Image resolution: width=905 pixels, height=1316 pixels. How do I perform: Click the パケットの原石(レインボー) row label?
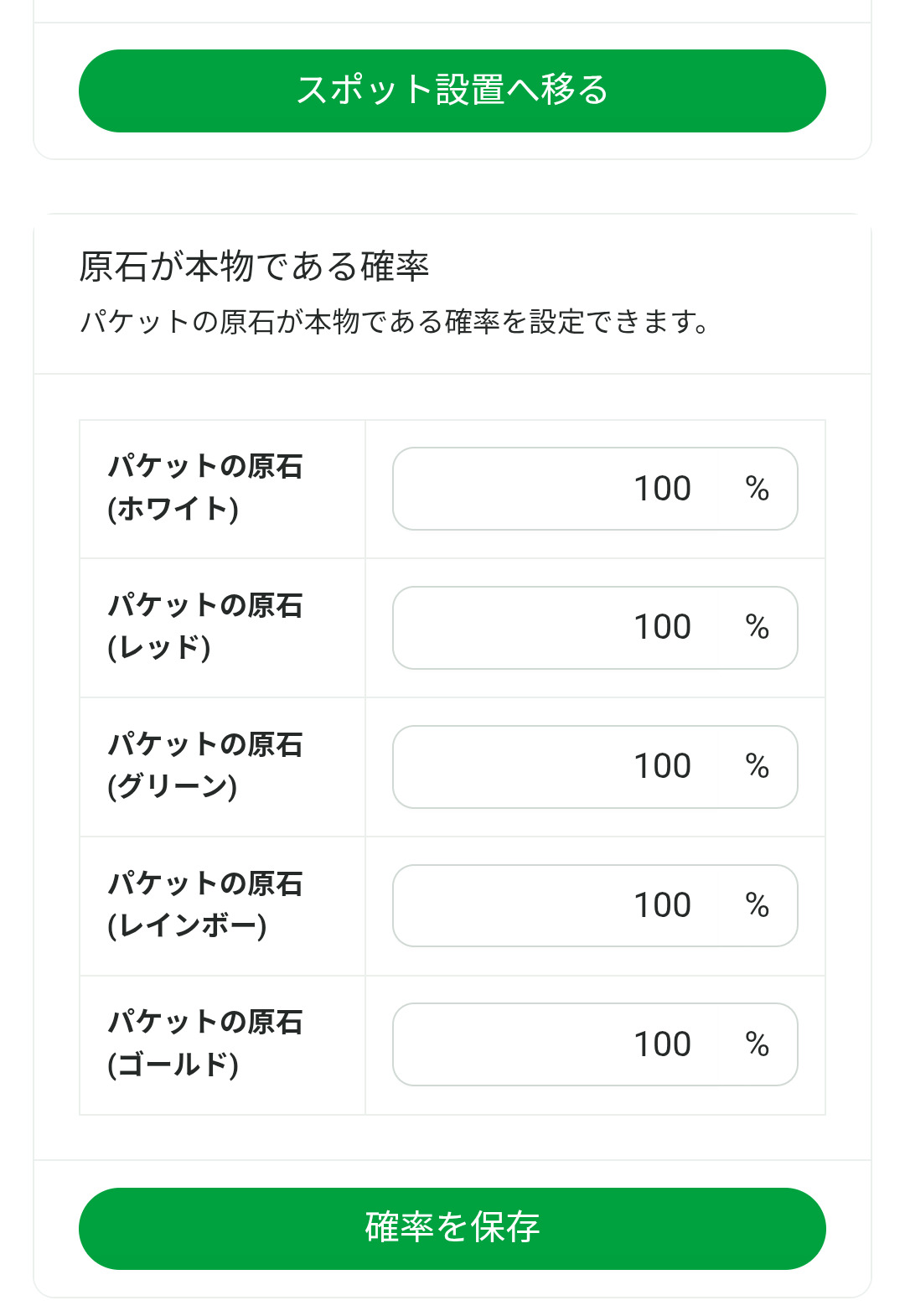click(x=205, y=904)
